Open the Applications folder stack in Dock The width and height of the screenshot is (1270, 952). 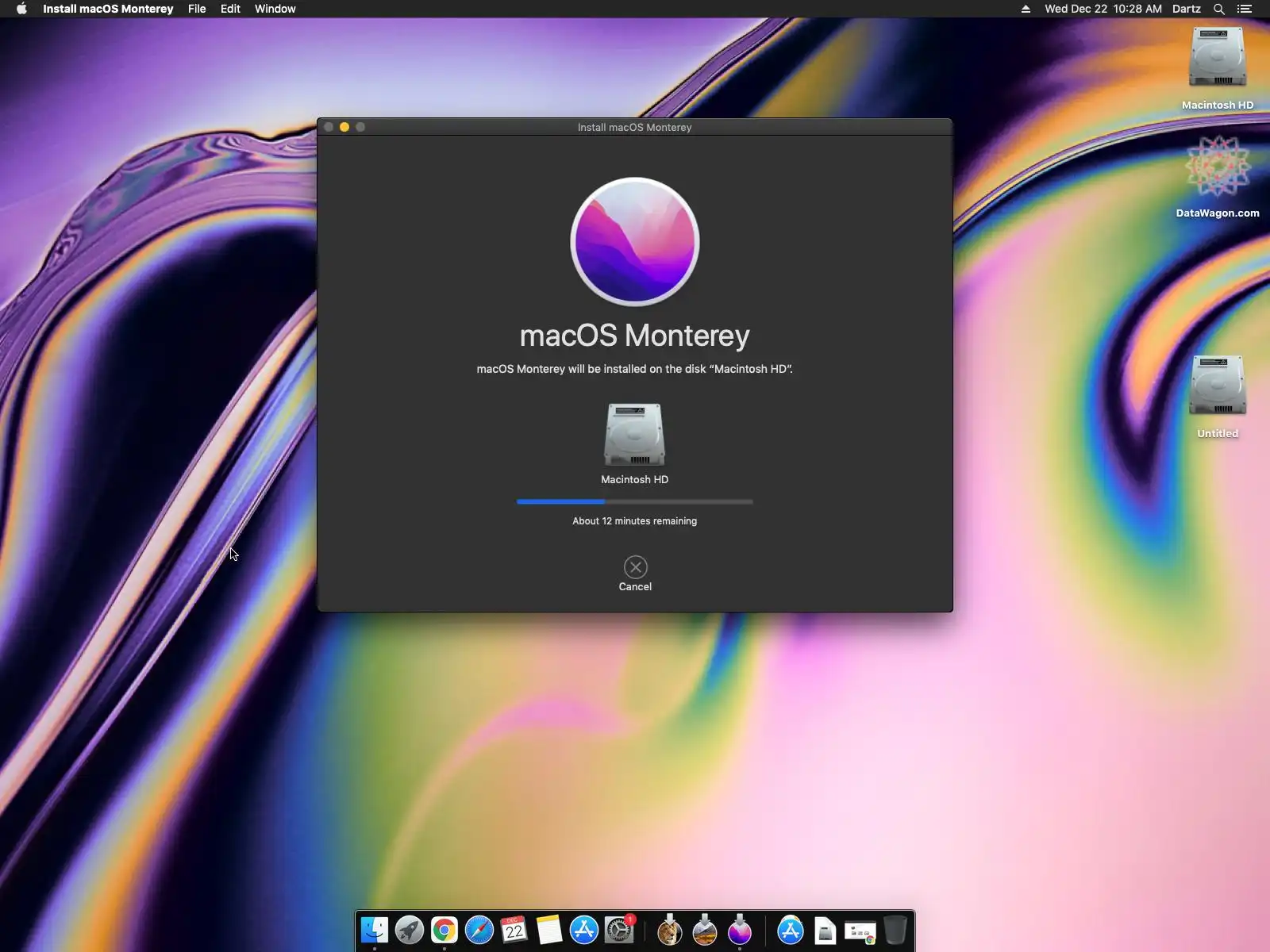pos(791,930)
